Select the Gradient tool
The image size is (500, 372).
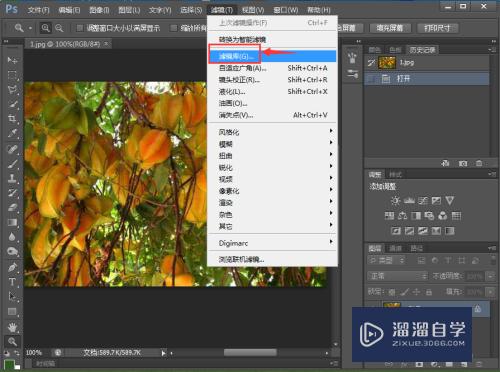(12, 222)
